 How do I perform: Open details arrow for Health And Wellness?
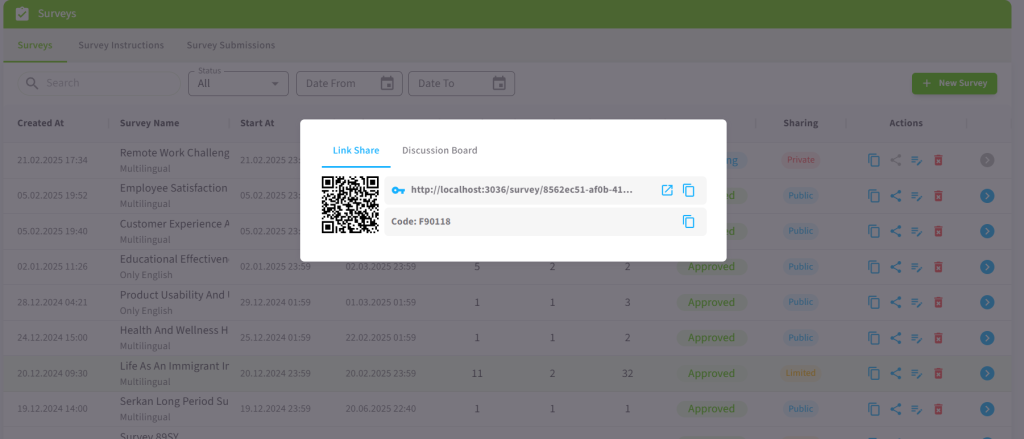click(x=987, y=338)
